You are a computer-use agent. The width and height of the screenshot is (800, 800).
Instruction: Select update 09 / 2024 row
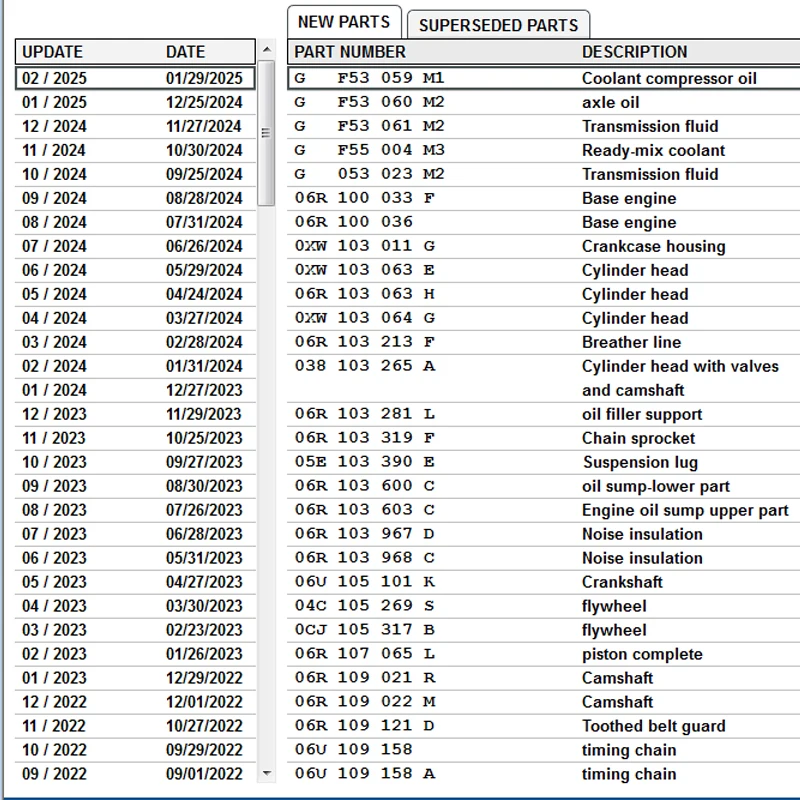(x=135, y=198)
